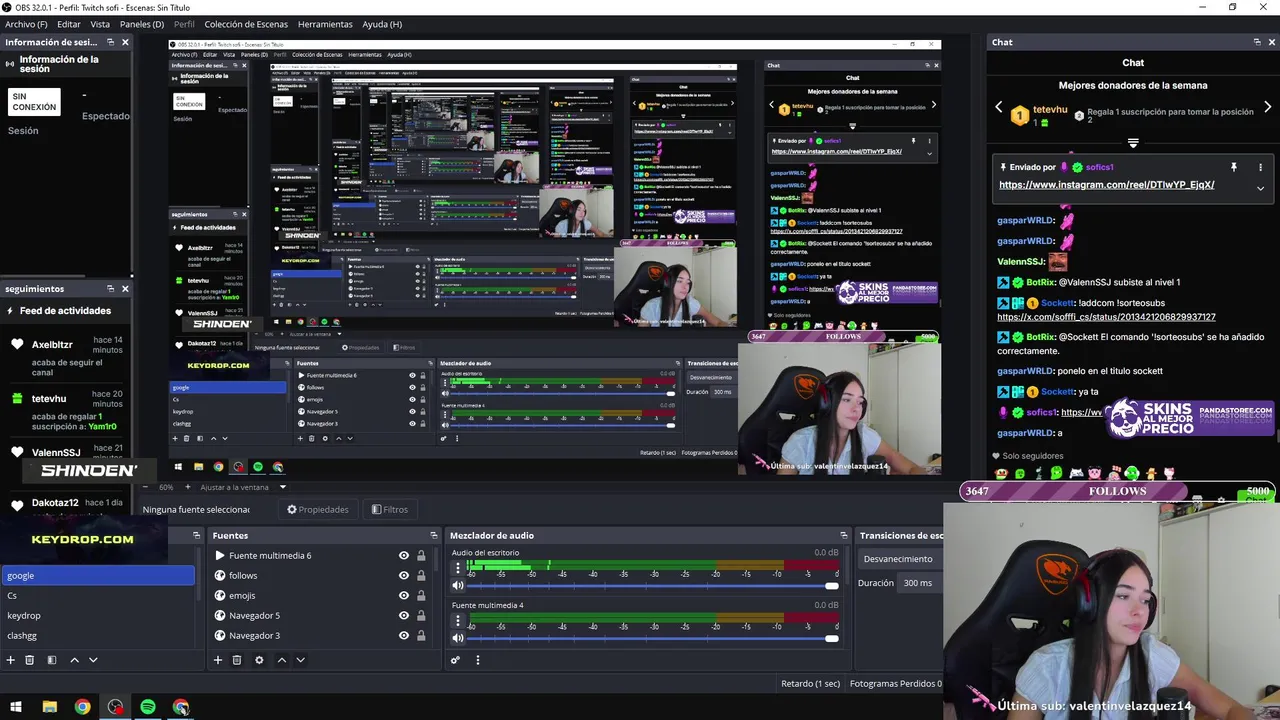Viewport: 1280px width, 720px height.
Task: Open Colección de Escenas menu
Action: click(x=246, y=24)
